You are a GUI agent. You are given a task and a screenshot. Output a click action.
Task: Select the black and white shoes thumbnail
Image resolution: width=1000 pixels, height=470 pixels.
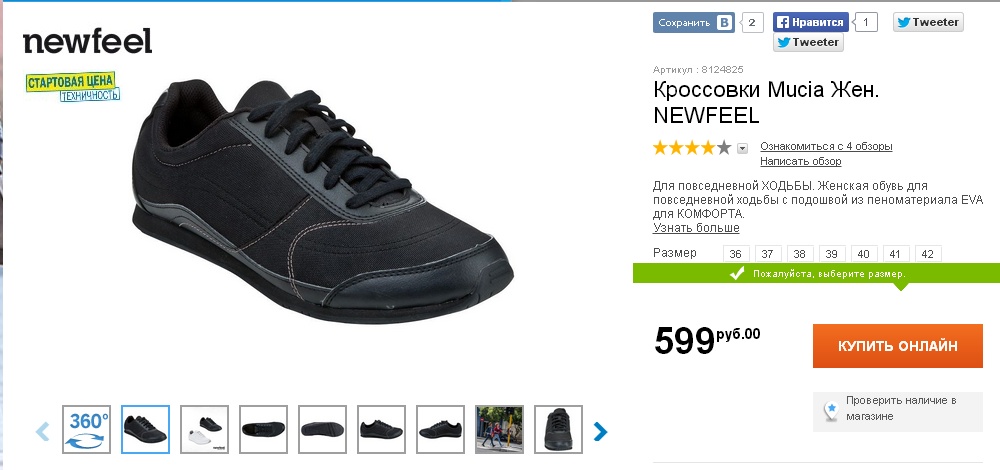click(x=205, y=430)
